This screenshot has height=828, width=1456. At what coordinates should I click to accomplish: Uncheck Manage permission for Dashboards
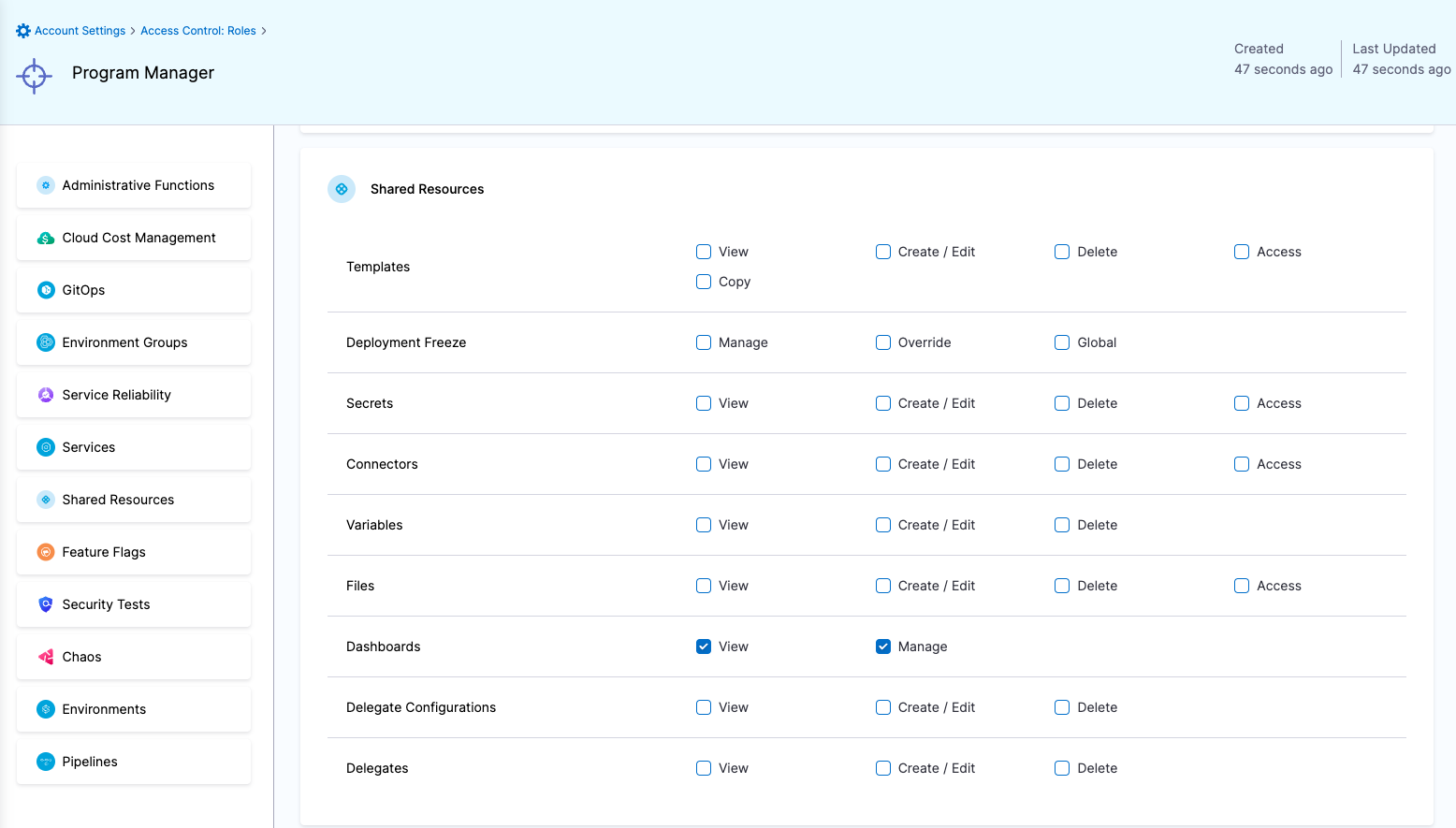coord(882,646)
